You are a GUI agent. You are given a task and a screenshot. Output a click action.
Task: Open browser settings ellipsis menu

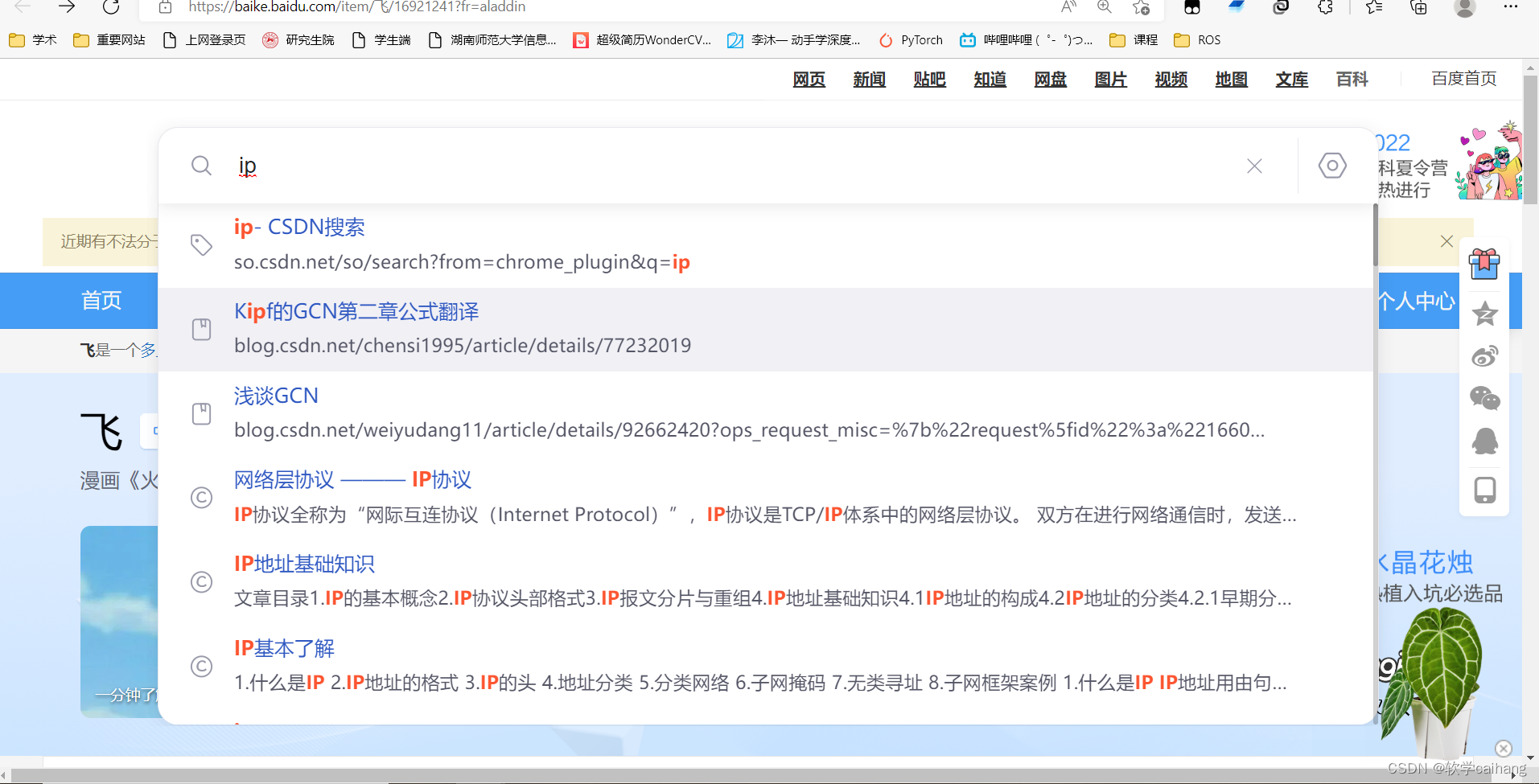(1511, 6)
